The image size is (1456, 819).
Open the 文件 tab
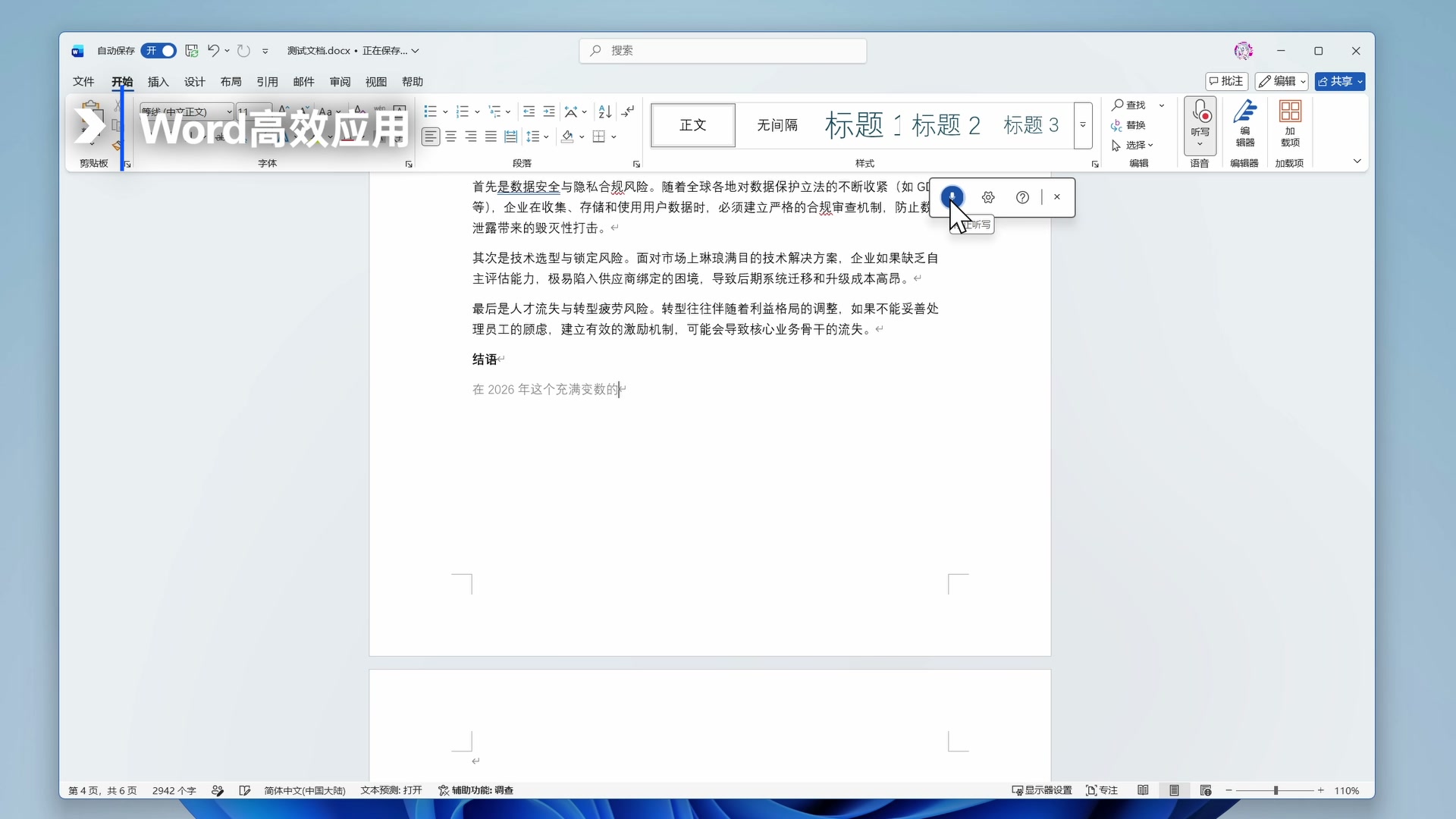(x=83, y=82)
